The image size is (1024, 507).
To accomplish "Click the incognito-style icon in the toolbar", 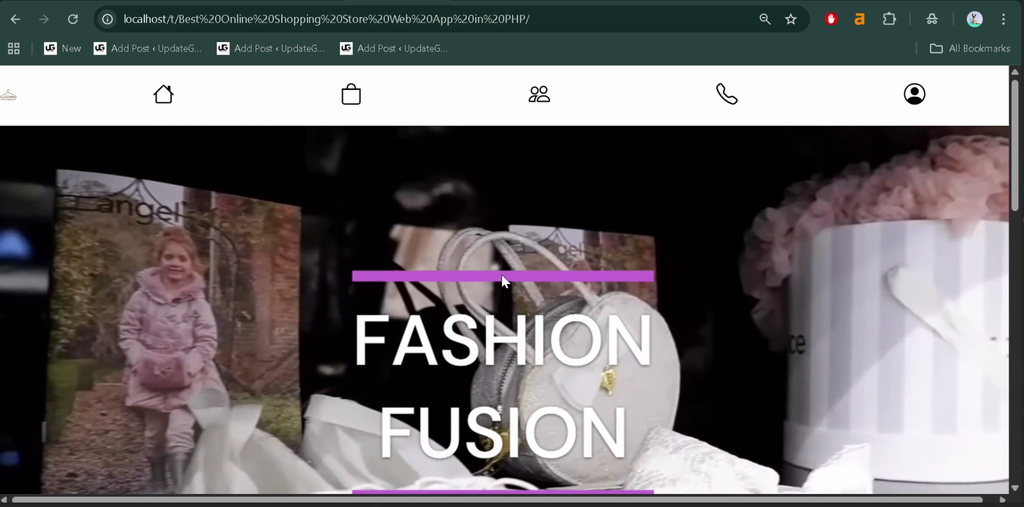I will coord(932,19).
